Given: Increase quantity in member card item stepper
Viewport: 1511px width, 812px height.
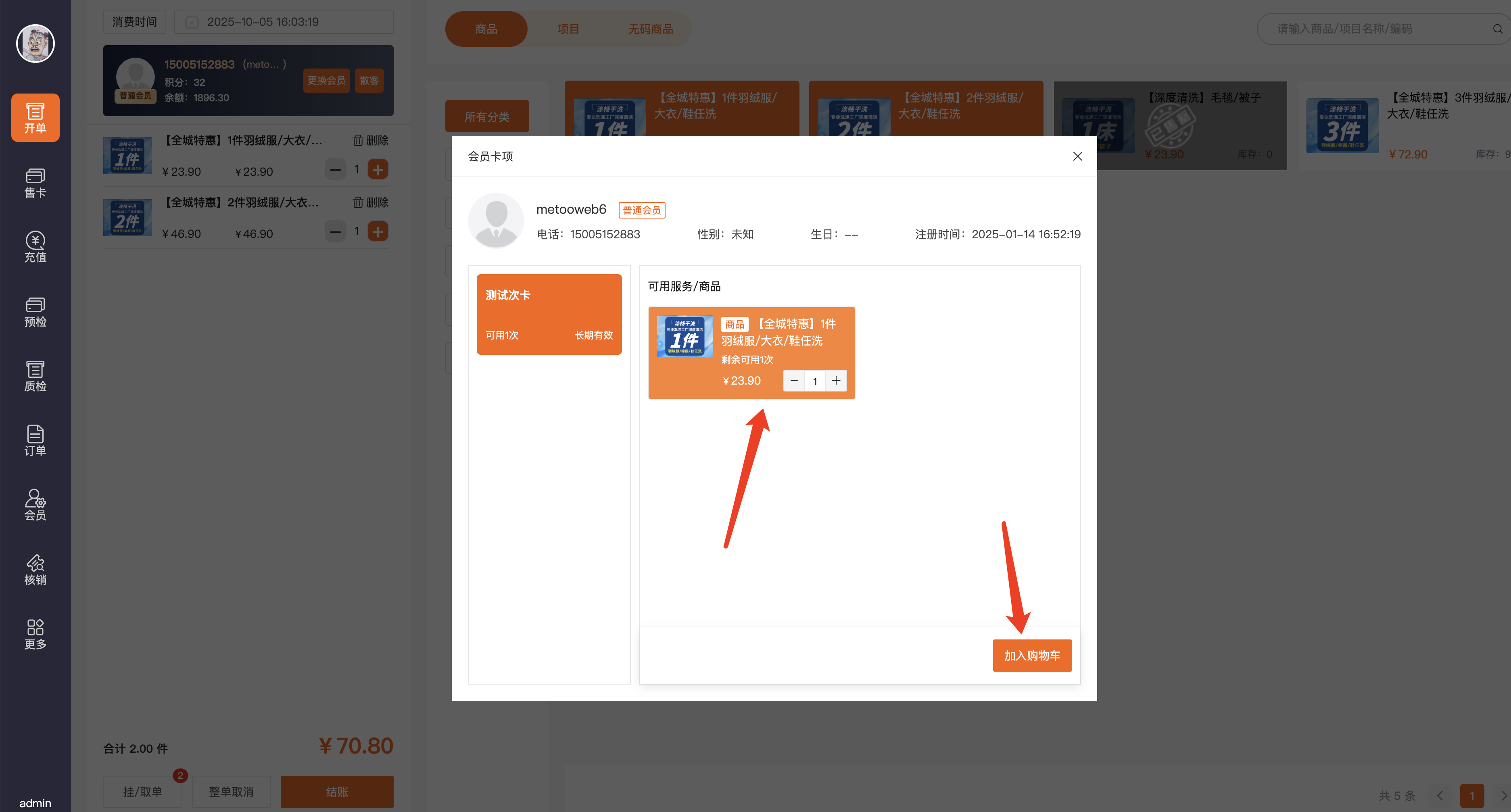Looking at the screenshot, I should coord(836,381).
